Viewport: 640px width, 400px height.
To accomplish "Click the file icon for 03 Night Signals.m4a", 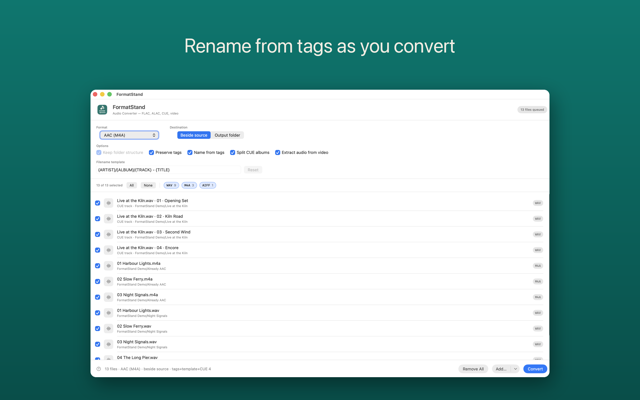I will [108, 297].
